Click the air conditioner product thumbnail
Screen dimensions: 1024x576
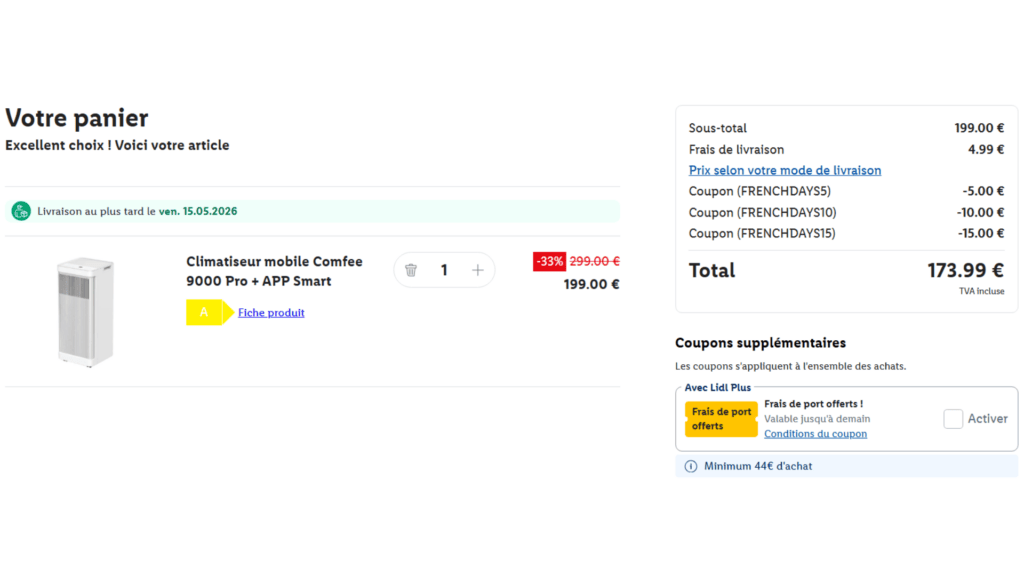pyautogui.click(x=85, y=312)
